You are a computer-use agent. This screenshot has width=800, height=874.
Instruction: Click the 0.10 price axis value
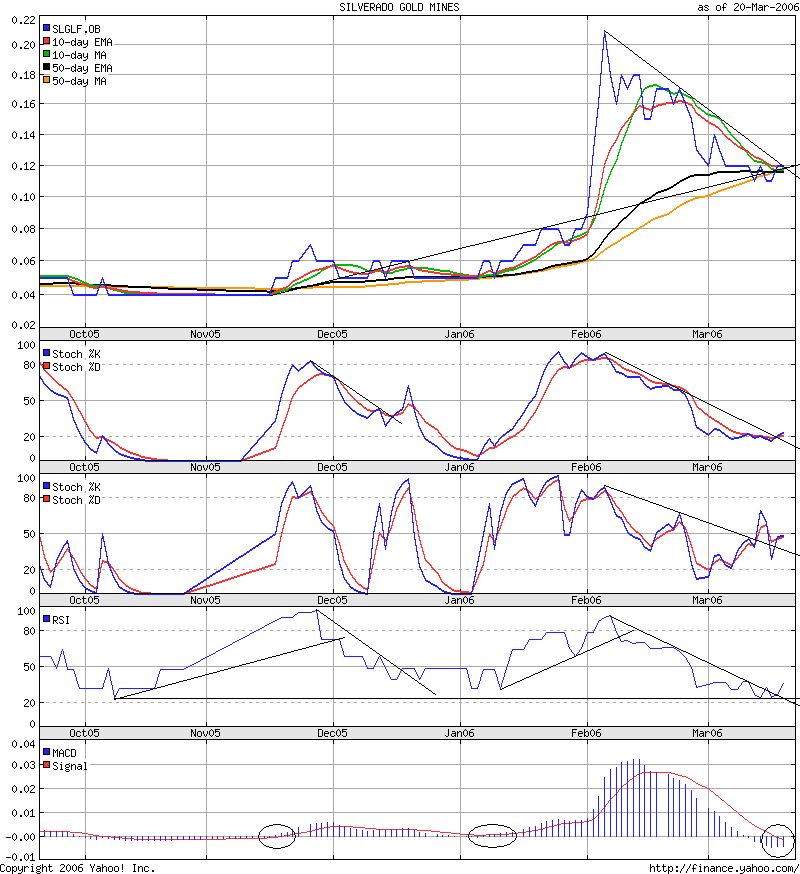tap(23, 197)
